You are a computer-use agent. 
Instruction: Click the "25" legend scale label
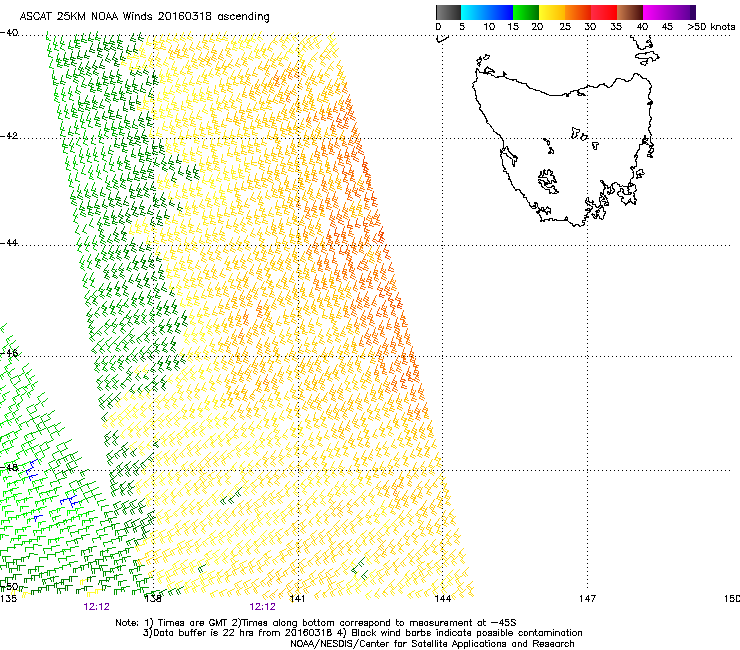point(565,27)
